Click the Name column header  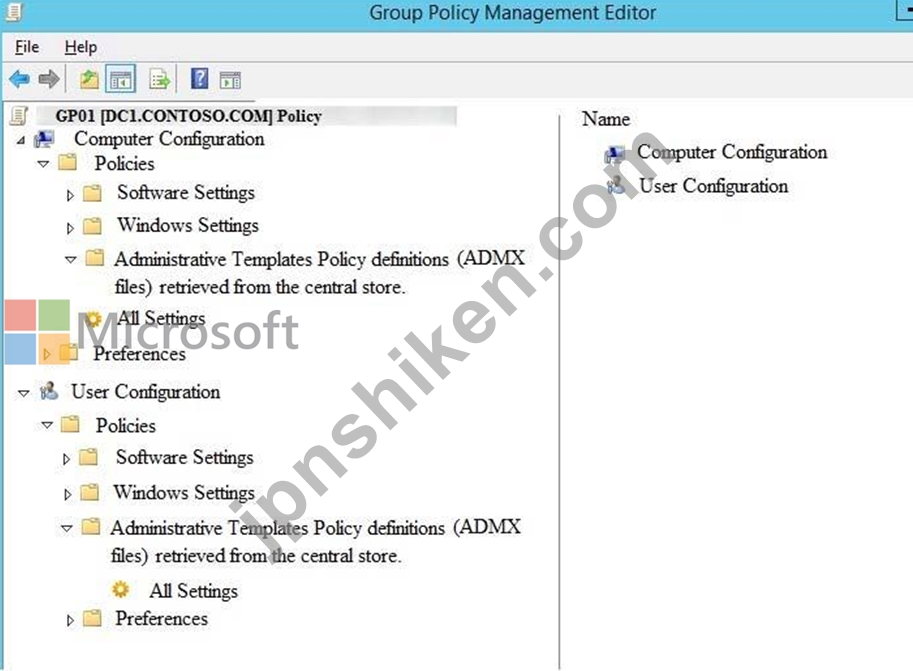[x=606, y=119]
